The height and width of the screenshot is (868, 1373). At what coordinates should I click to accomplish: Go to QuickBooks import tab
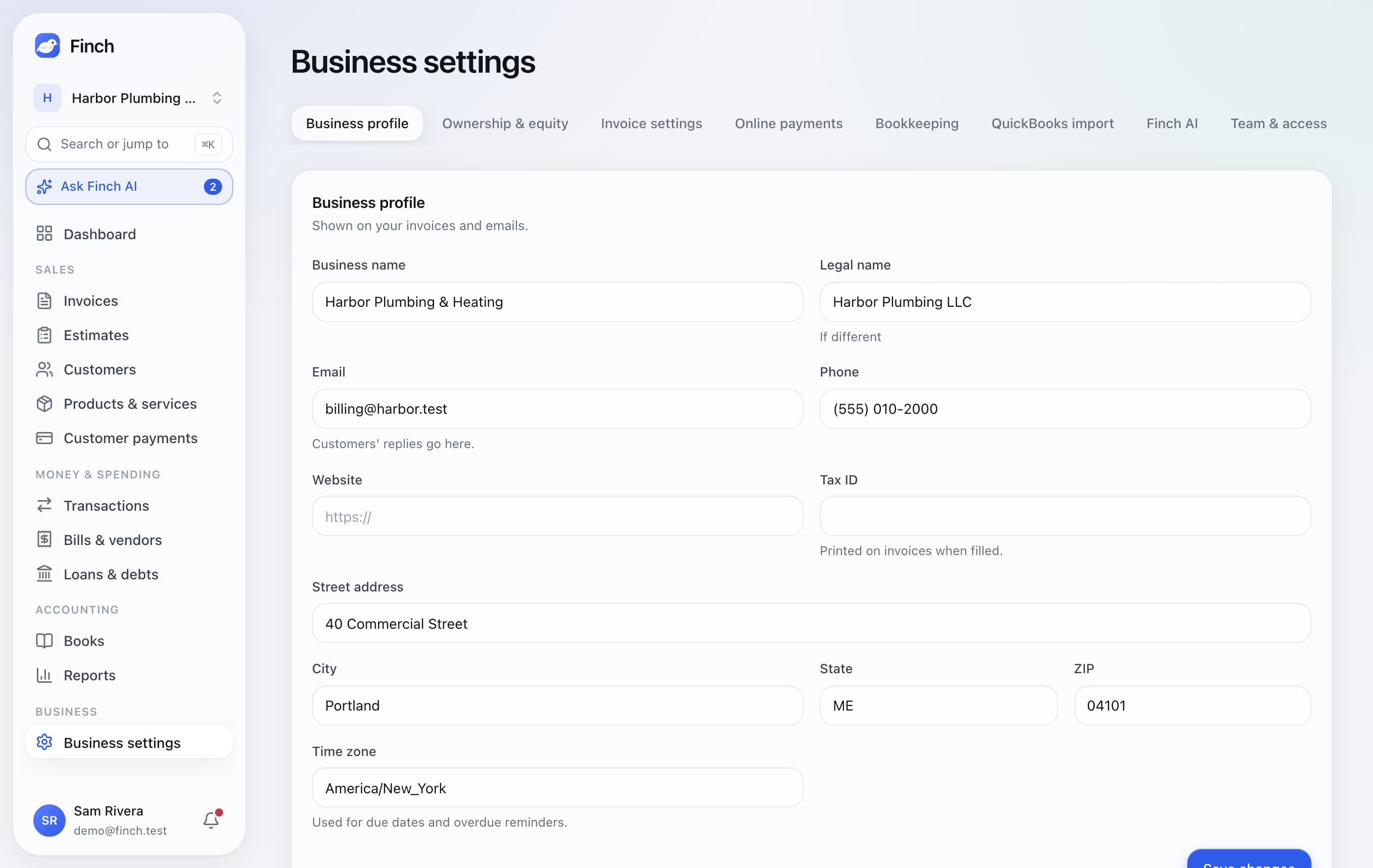click(x=1052, y=124)
